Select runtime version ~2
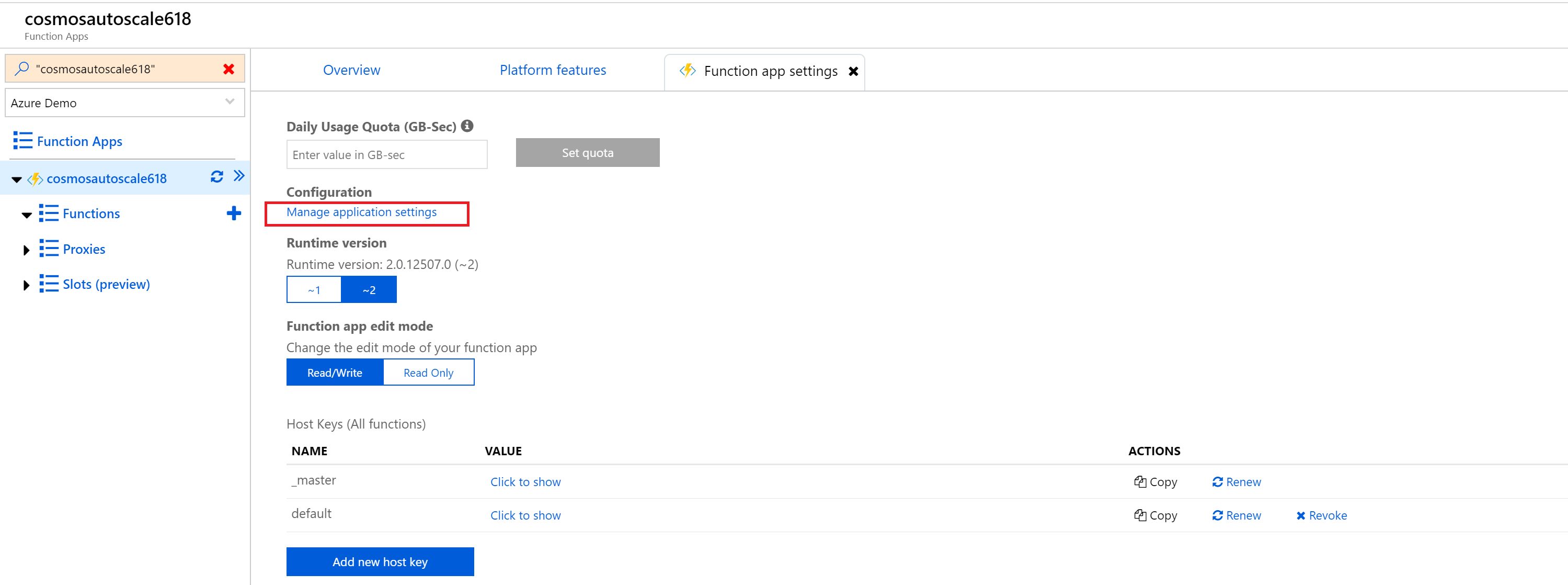The height and width of the screenshot is (585, 1568). click(369, 289)
